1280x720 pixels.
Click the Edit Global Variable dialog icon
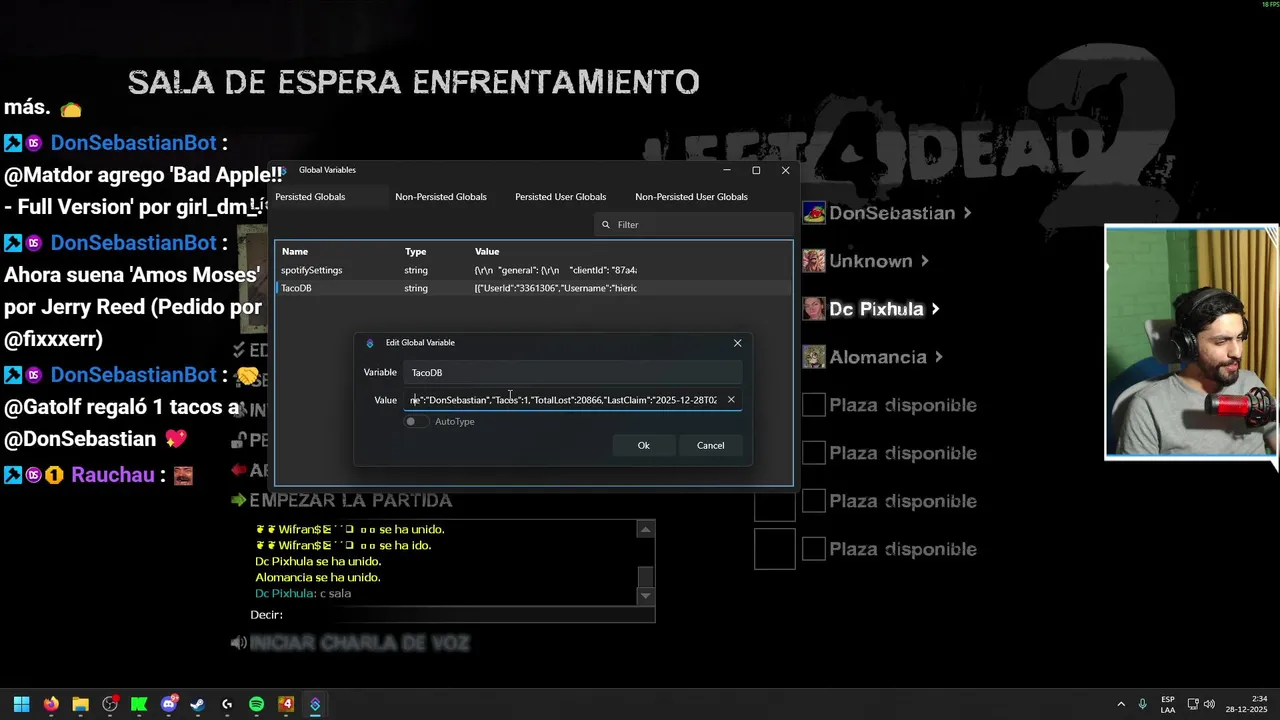(x=370, y=343)
